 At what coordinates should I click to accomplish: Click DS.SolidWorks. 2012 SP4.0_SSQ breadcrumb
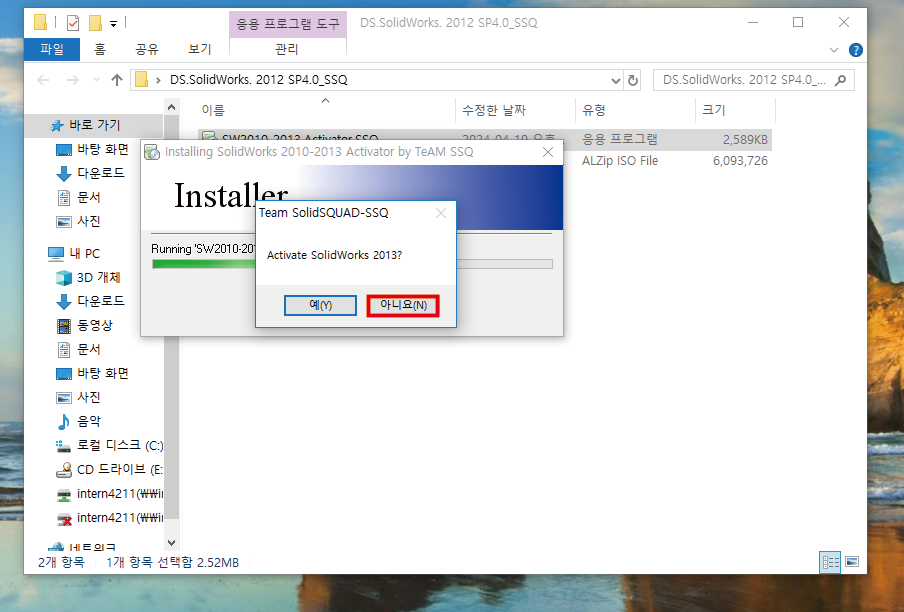click(x=259, y=80)
